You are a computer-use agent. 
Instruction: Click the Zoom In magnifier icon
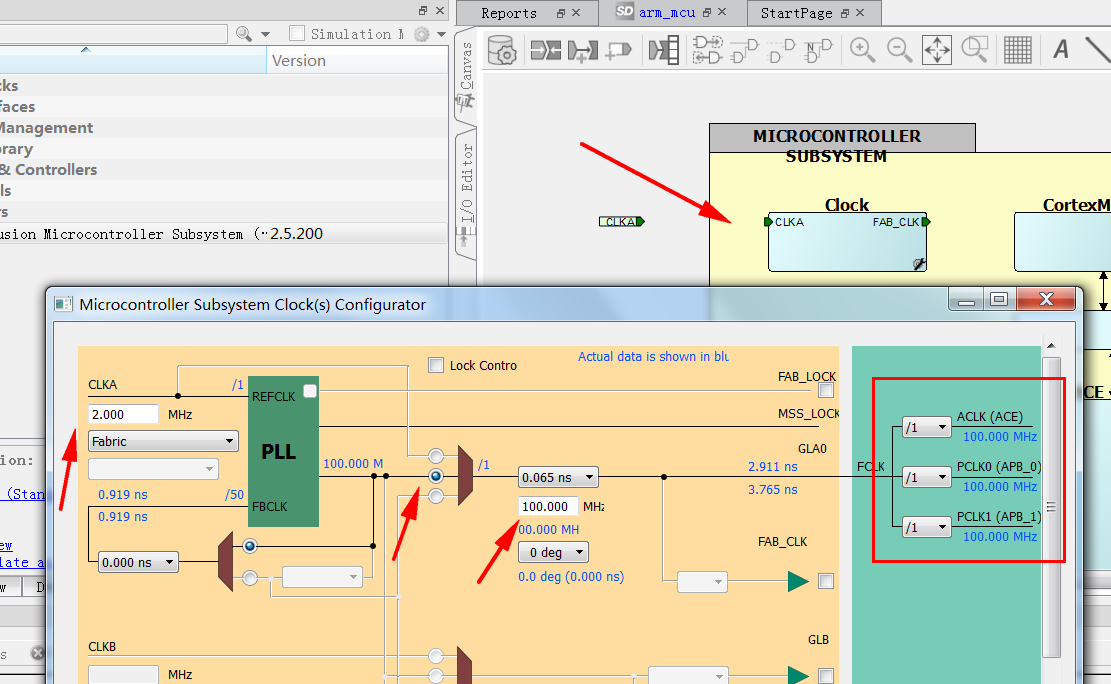coord(862,48)
